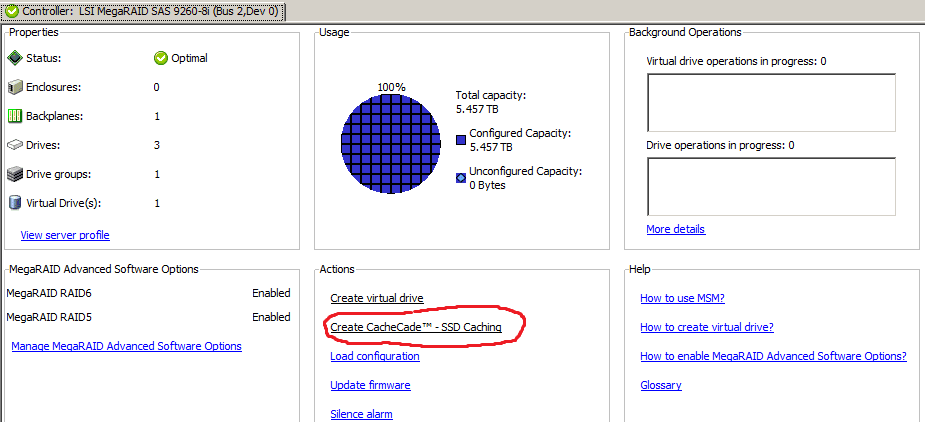925x422 pixels.
Task: Click the Total capacity 5.457 TB text
Action: pos(491,102)
